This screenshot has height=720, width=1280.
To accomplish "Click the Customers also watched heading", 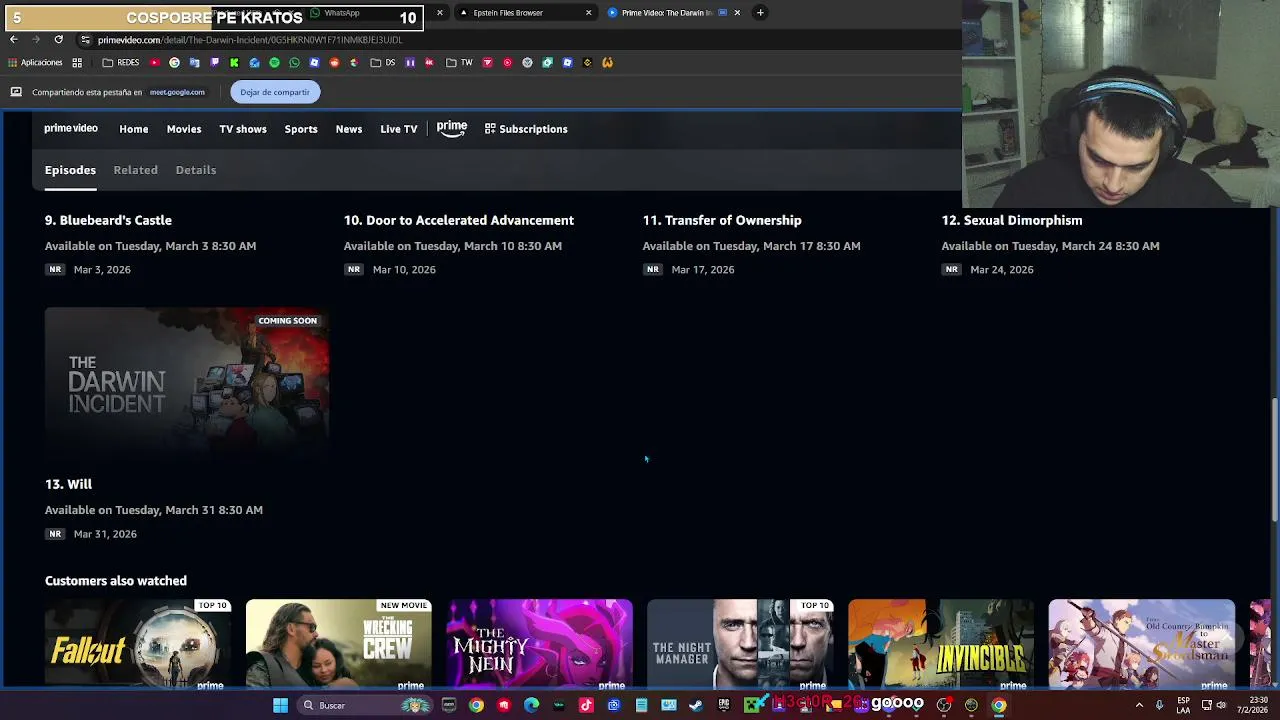I will pyautogui.click(x=116, y=581).
